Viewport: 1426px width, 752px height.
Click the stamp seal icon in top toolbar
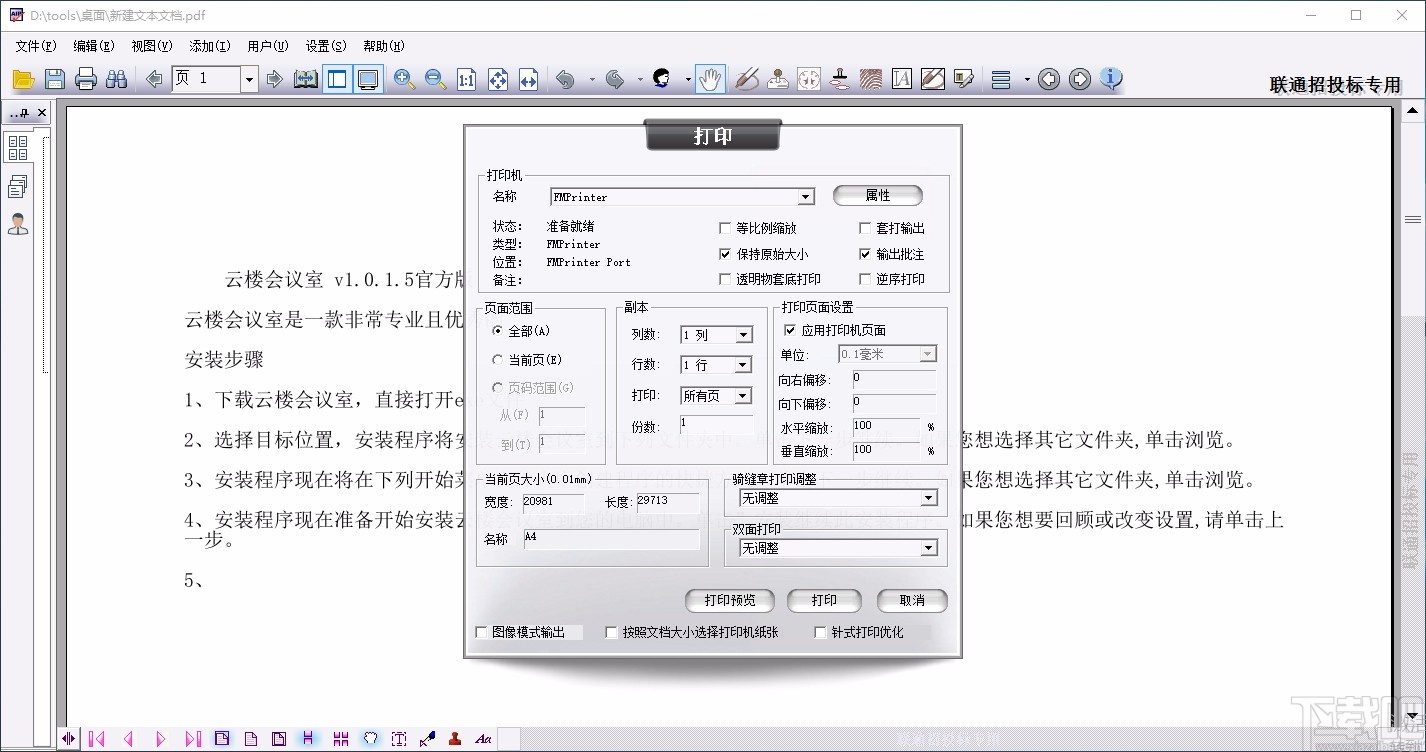click(778, 80)
